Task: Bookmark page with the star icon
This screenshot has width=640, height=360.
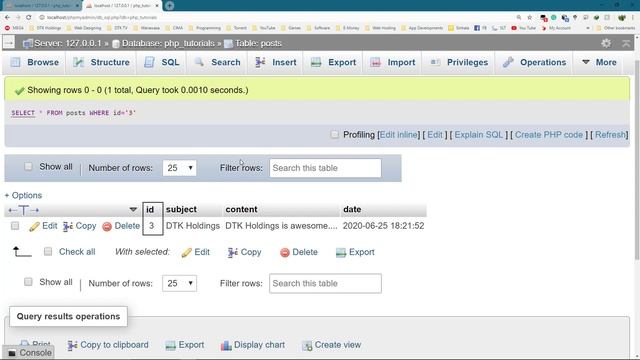Action: pos(529,18)
